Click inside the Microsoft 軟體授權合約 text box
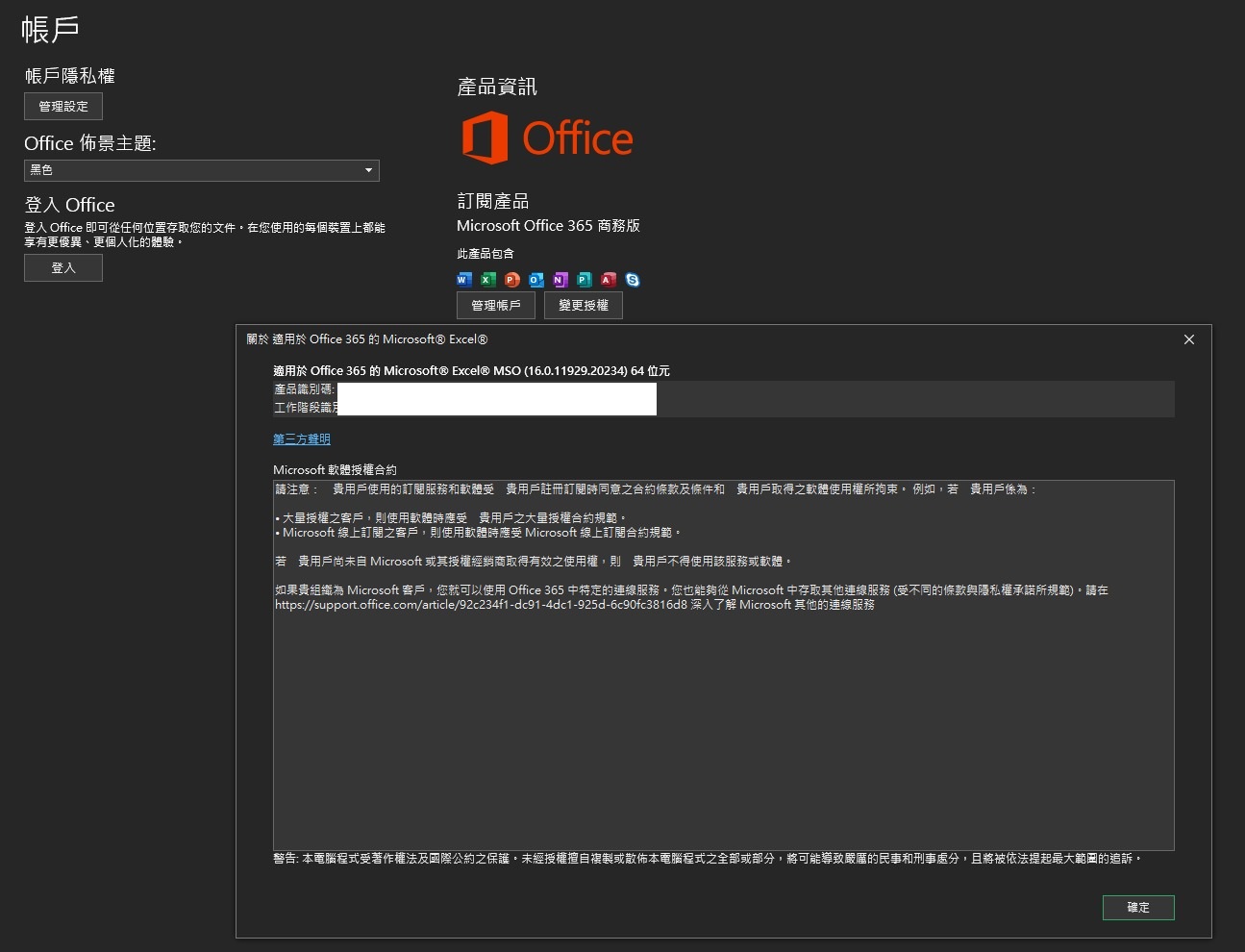The width and height of the screenshot is (1245, 952). [x=724, y=665]
